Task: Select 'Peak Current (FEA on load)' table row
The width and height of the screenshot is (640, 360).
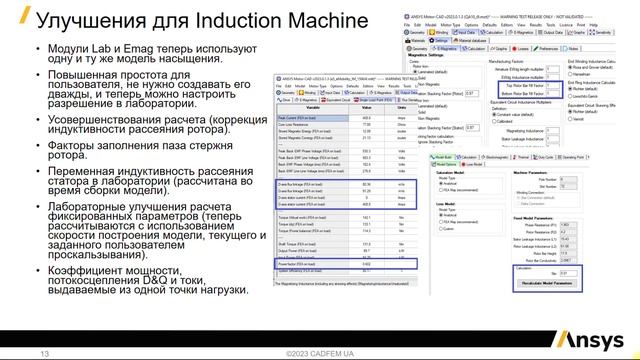Action: [x=347, y=118]
